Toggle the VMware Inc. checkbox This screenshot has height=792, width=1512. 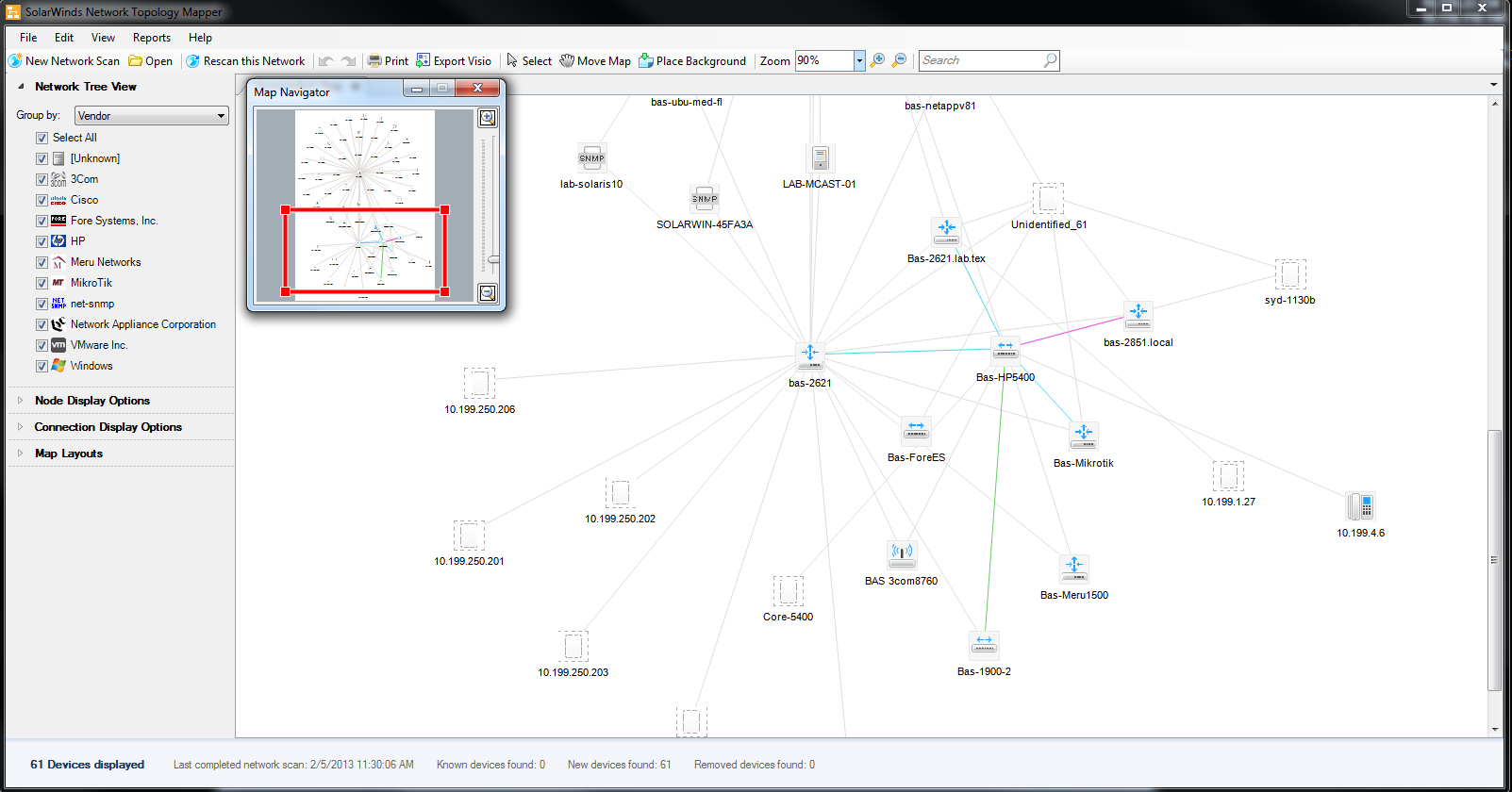click(x=42, y=345)
